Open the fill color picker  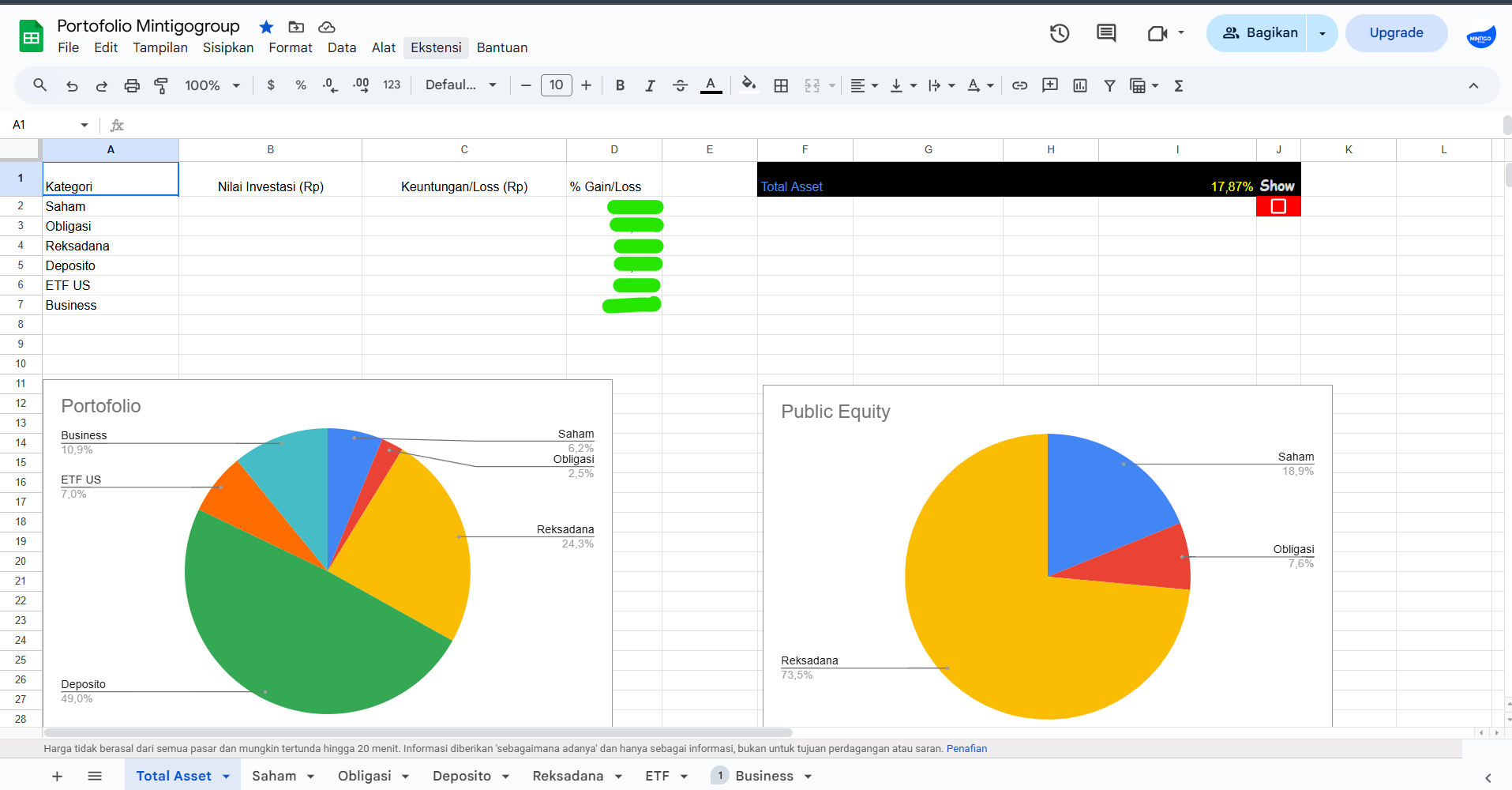(748, 86)
